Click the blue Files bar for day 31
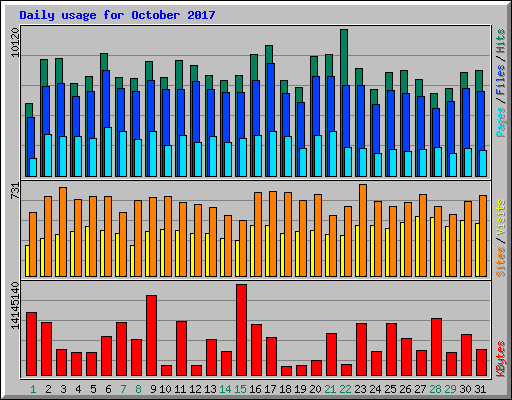This screenshot has width=512, height=400. click(x=481, y=120)
